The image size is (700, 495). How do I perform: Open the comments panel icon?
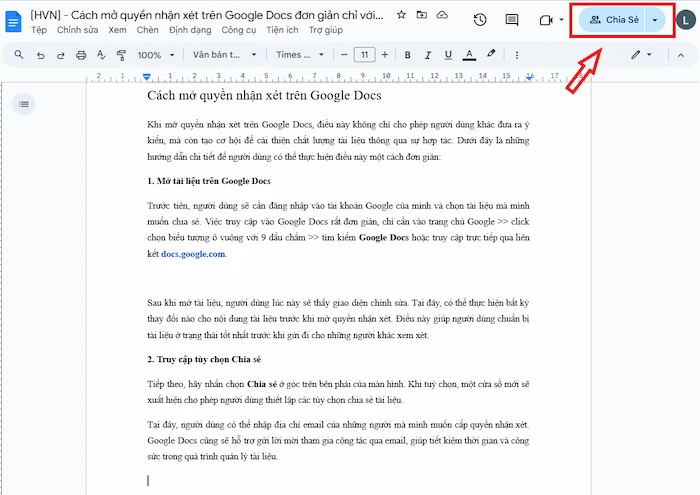pyautogui.click(x=512, y=20)
